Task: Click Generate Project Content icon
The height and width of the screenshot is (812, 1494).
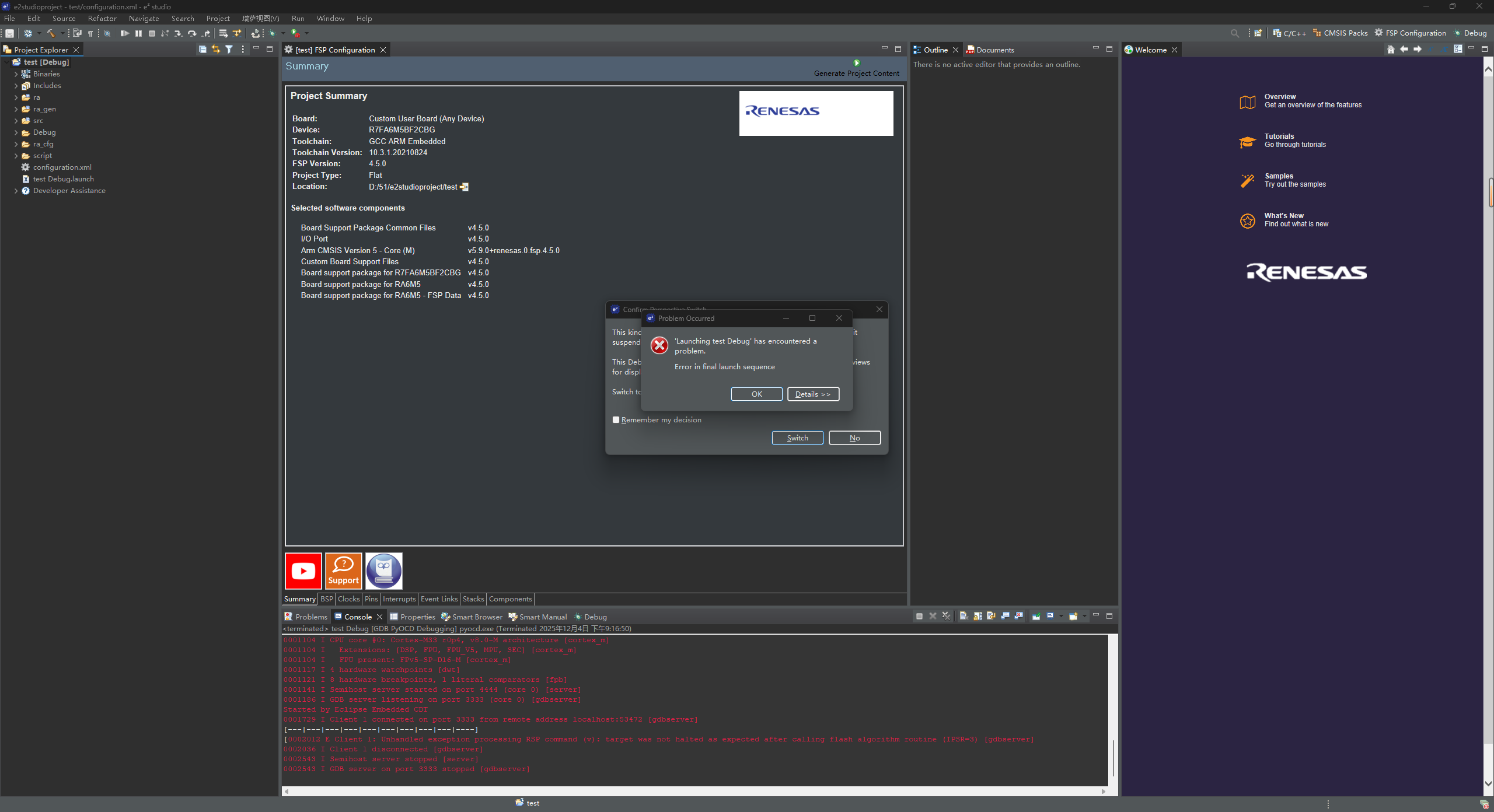Action: point(856,63)
